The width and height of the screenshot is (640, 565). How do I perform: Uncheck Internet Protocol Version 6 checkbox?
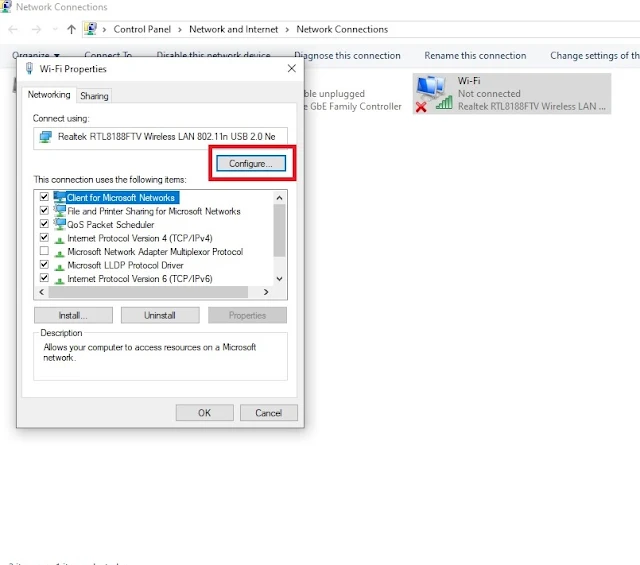point(44,278)
